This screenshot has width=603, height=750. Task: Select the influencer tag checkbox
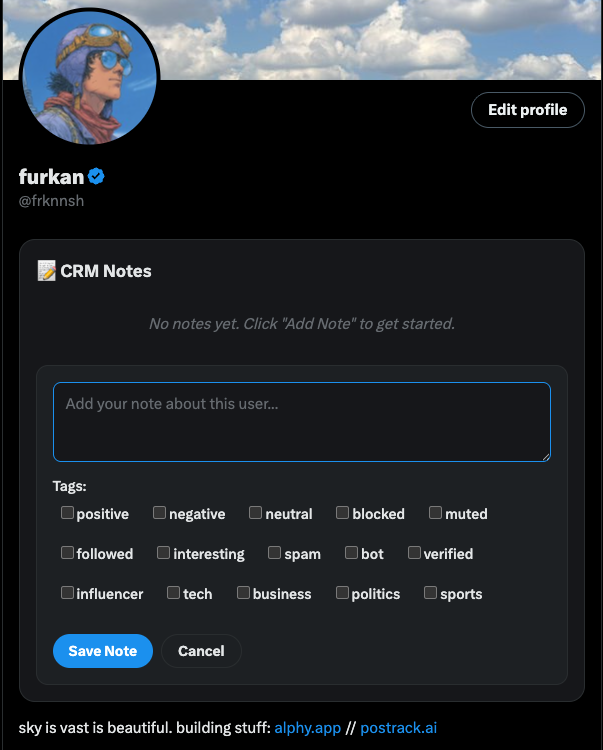[67, 593]
